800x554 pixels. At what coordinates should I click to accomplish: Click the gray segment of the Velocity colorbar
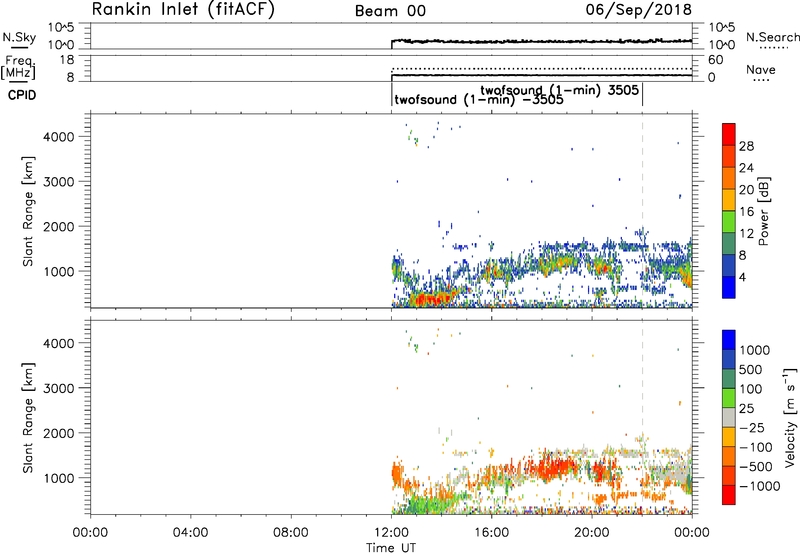click(729, 417)
